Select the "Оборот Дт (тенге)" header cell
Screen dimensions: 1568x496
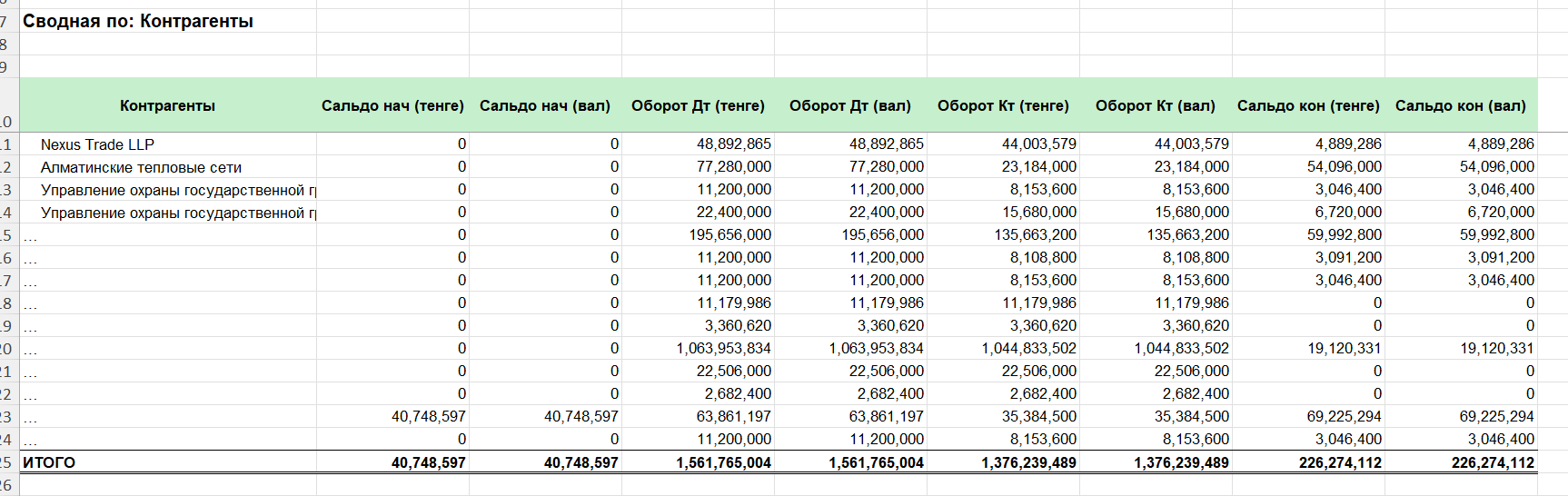(x=698, y=105)
